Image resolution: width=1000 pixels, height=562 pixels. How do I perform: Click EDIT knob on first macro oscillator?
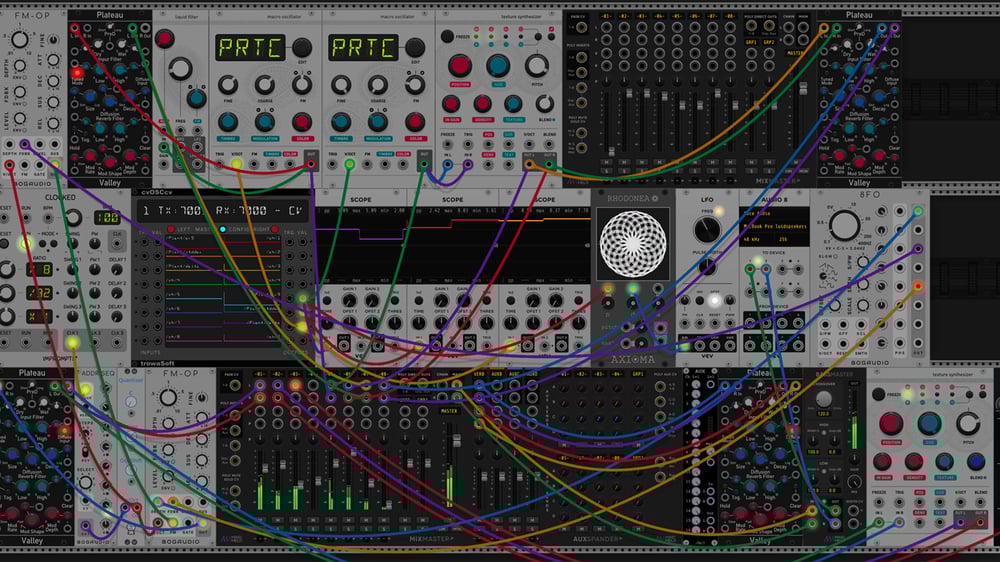coord(302,47)
